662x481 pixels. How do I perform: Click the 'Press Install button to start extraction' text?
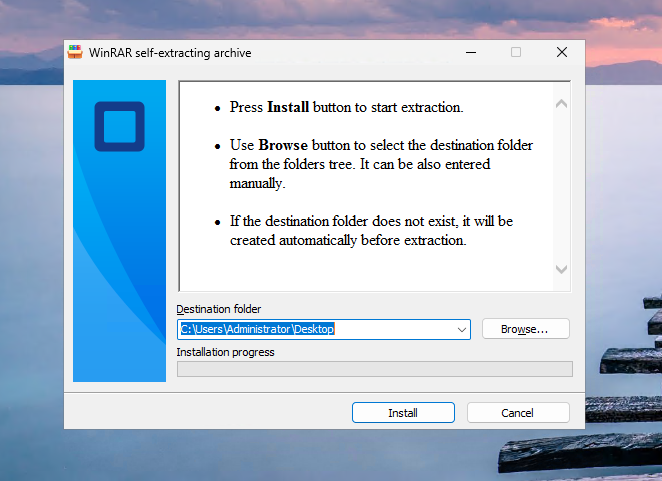[346, 107]
